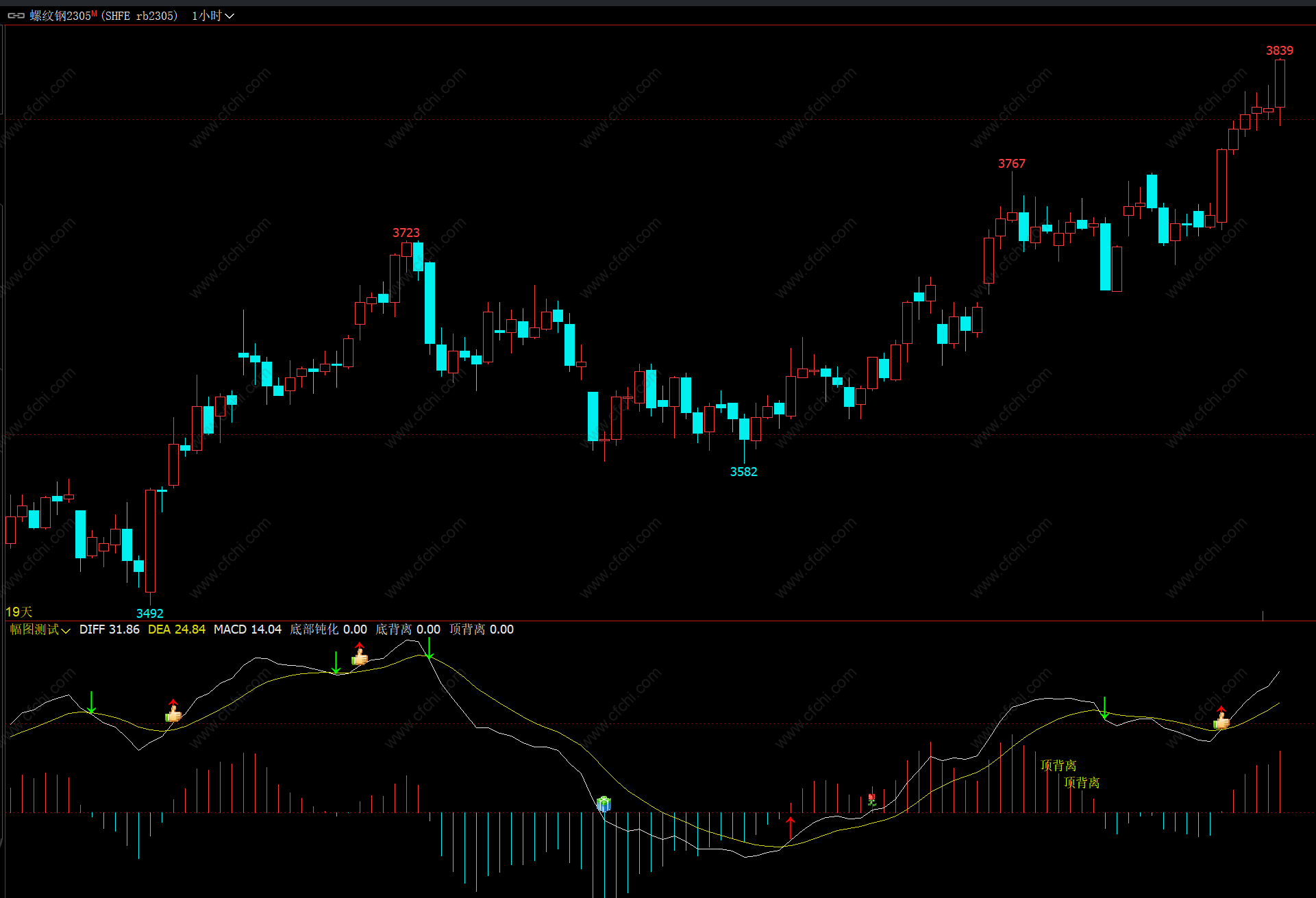Click the 19天 period label

click(x=18, y=612)
